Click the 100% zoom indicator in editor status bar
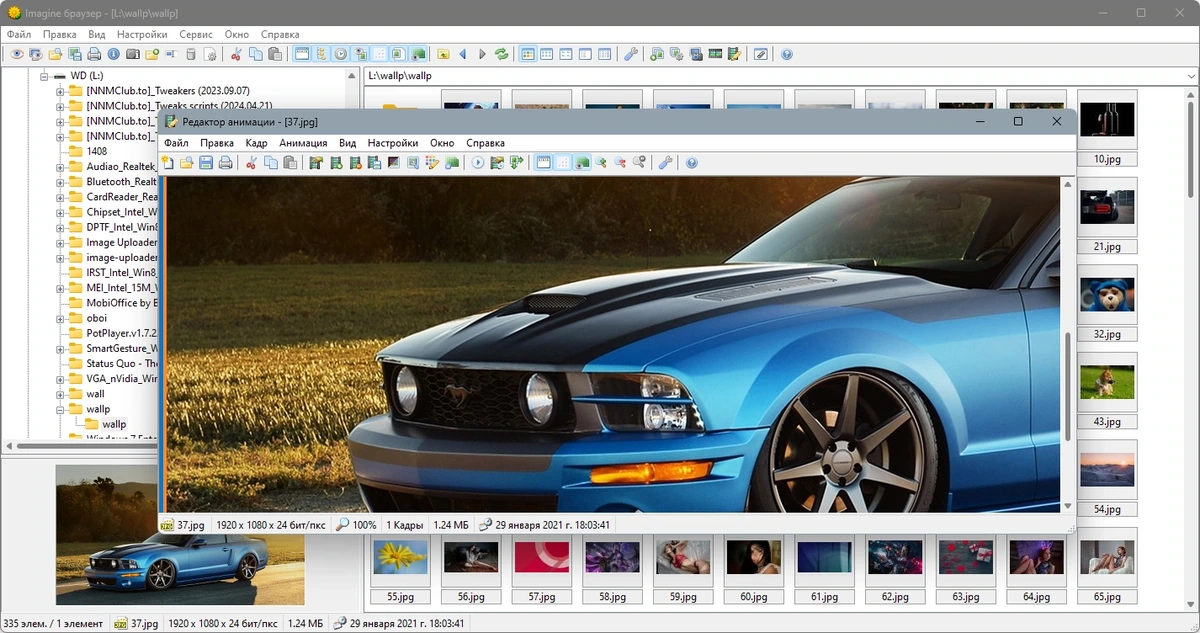Image resolution: width=1200 pixels, height=633 pixels. 356,525
